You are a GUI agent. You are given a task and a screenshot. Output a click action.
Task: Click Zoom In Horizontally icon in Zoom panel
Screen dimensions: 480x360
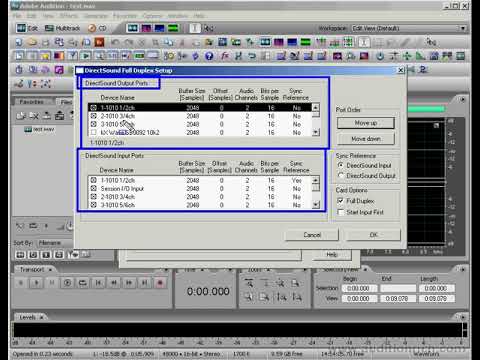pyautogui.click(x=249, y=283)
